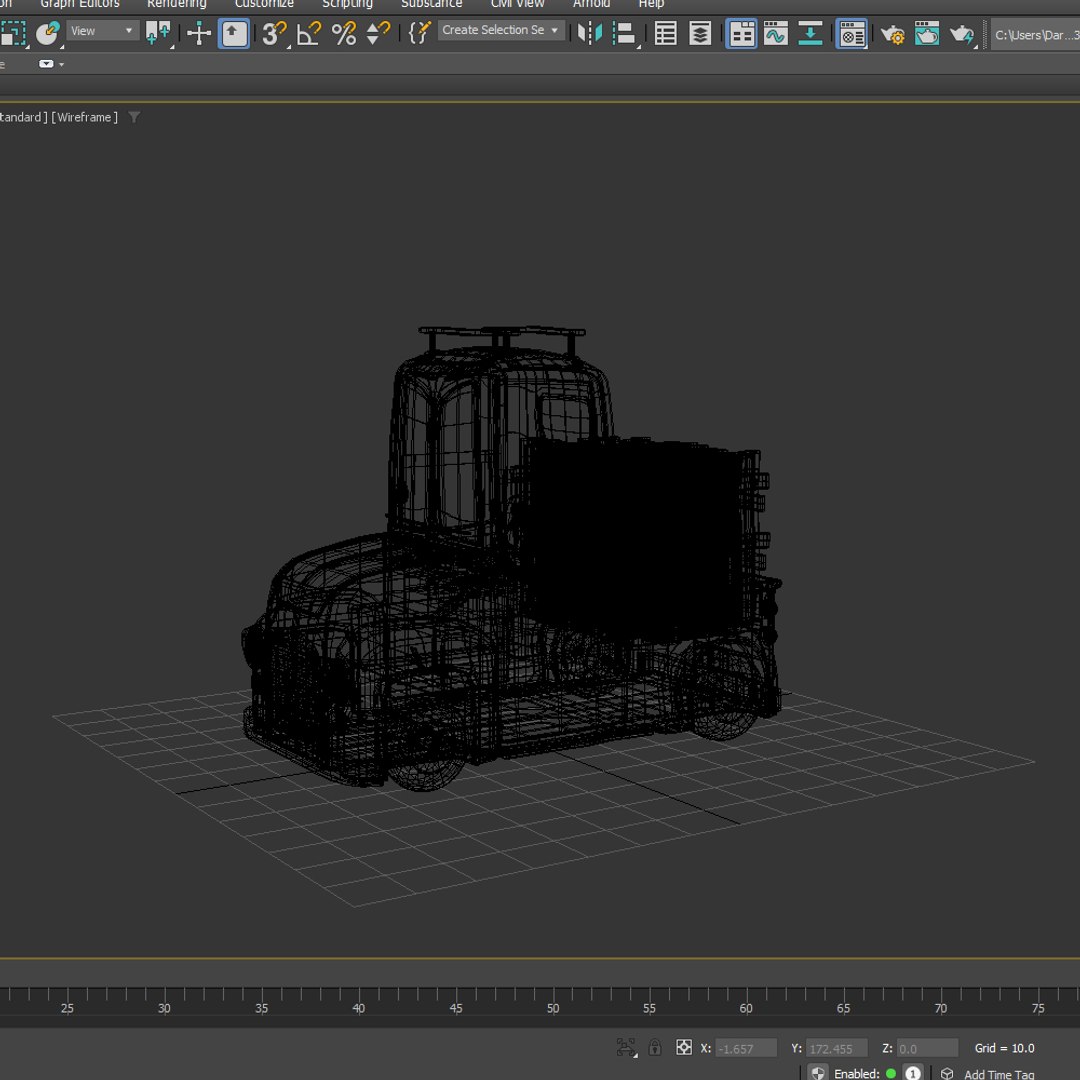
Task: Expand ribbon display options arrow
Action: tap(62, 65)
